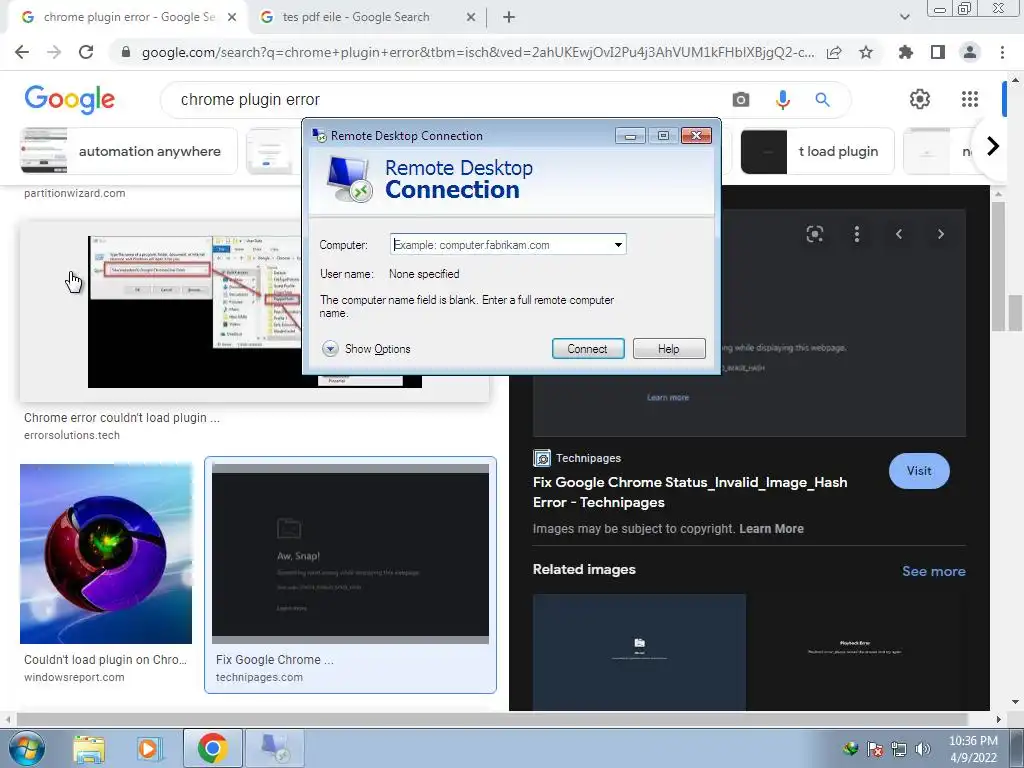This screenshot has width=1024, height=768.
Task: Click the preview panel vertical scrollbar
Action: click(x=997, y=268)
